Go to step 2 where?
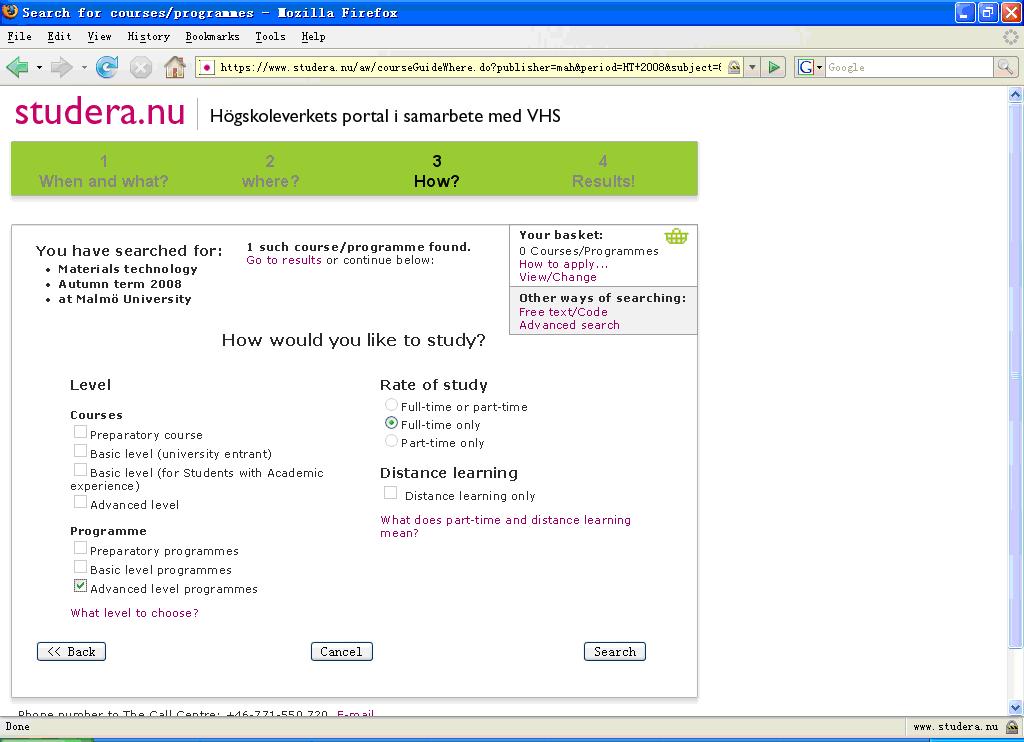 point(270,171)
